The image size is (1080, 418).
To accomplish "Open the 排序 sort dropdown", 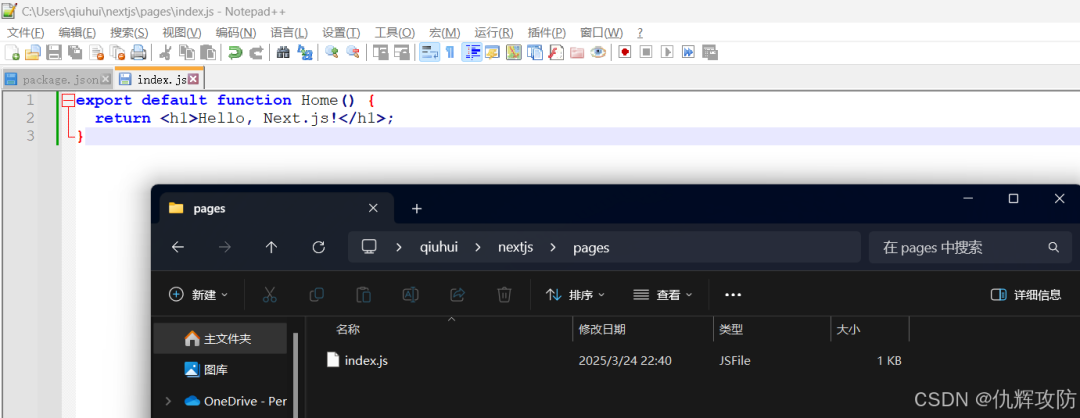I will (575, 295).
